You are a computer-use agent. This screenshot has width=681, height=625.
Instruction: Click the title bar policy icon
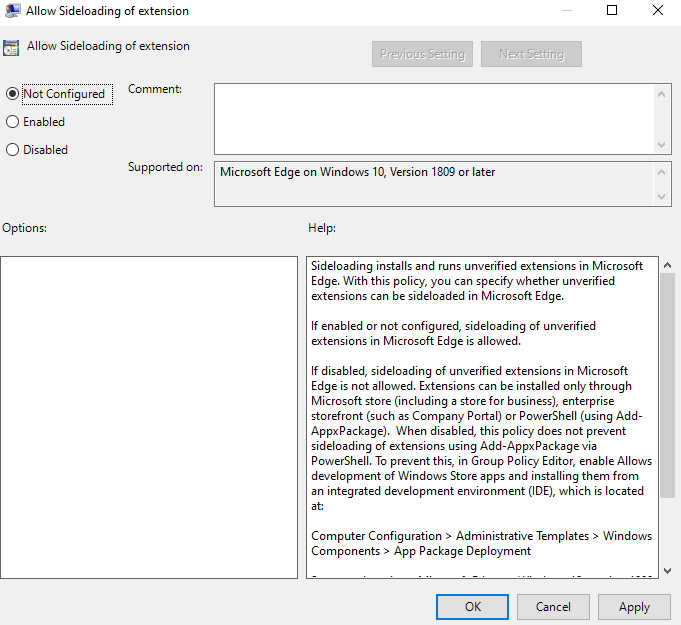pos(13,11)
